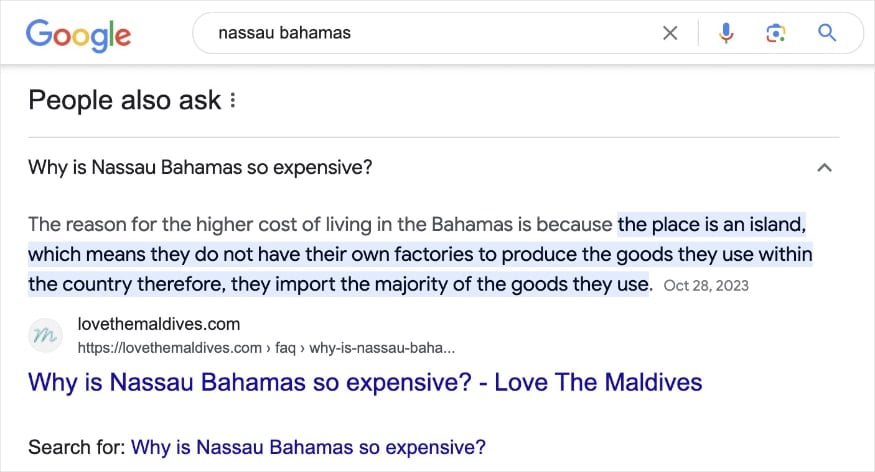
Task: Click the Oct 28, 2023 date label
Action: pos(706,286)
